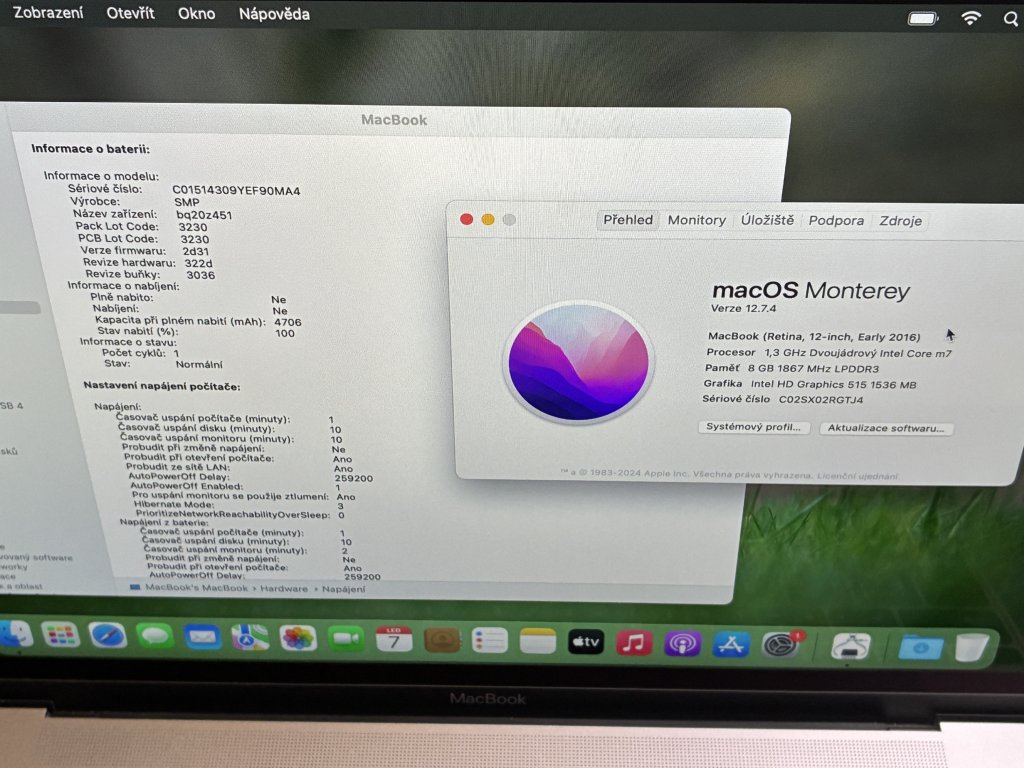Click the Spotlight search magnifier icon
The width and height of the screenshot is (1024, 768).
tap(1010, 18)
